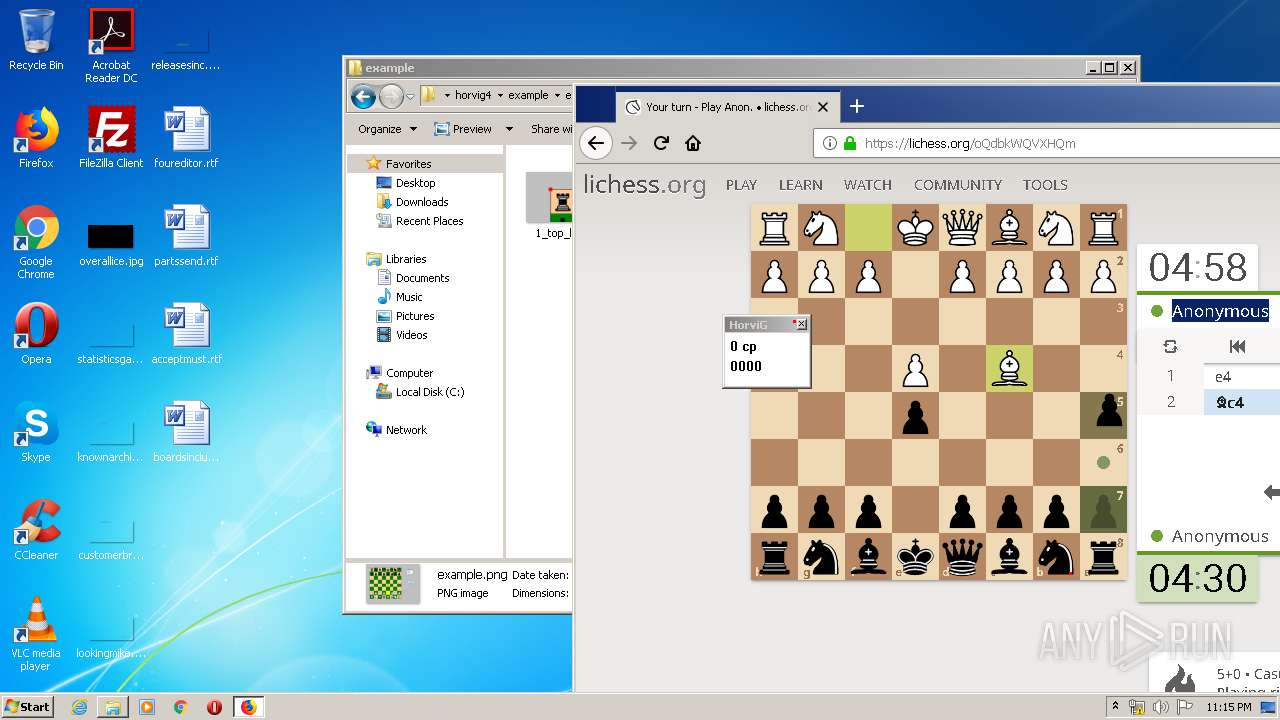Open the PLAY menu on lichess

point(741,185)
